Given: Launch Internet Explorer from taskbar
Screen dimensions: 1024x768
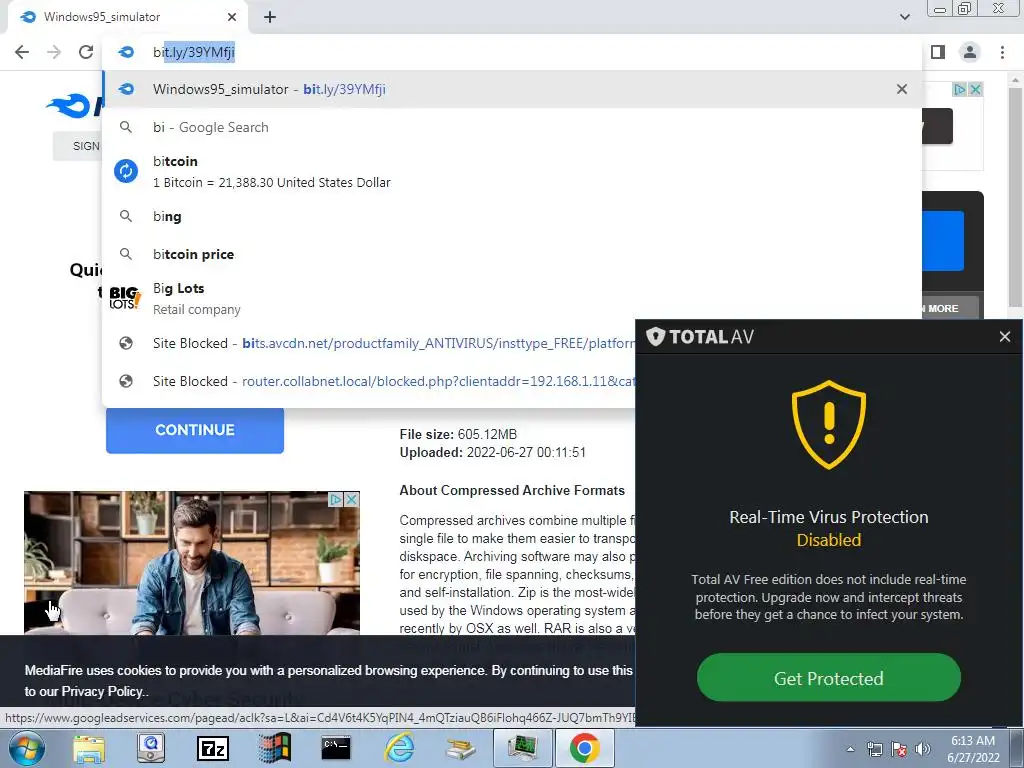Looking at the screenshot, I should point(398,748).
